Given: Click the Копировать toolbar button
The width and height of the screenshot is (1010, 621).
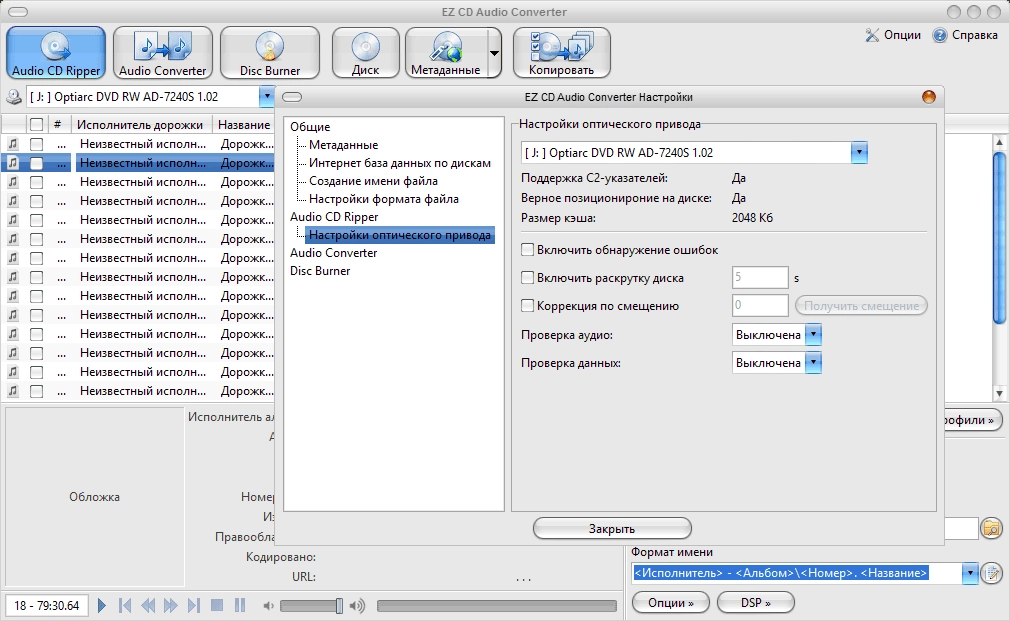Looking at the screenshot, I should pyautogui.click(x=561, y=53).
